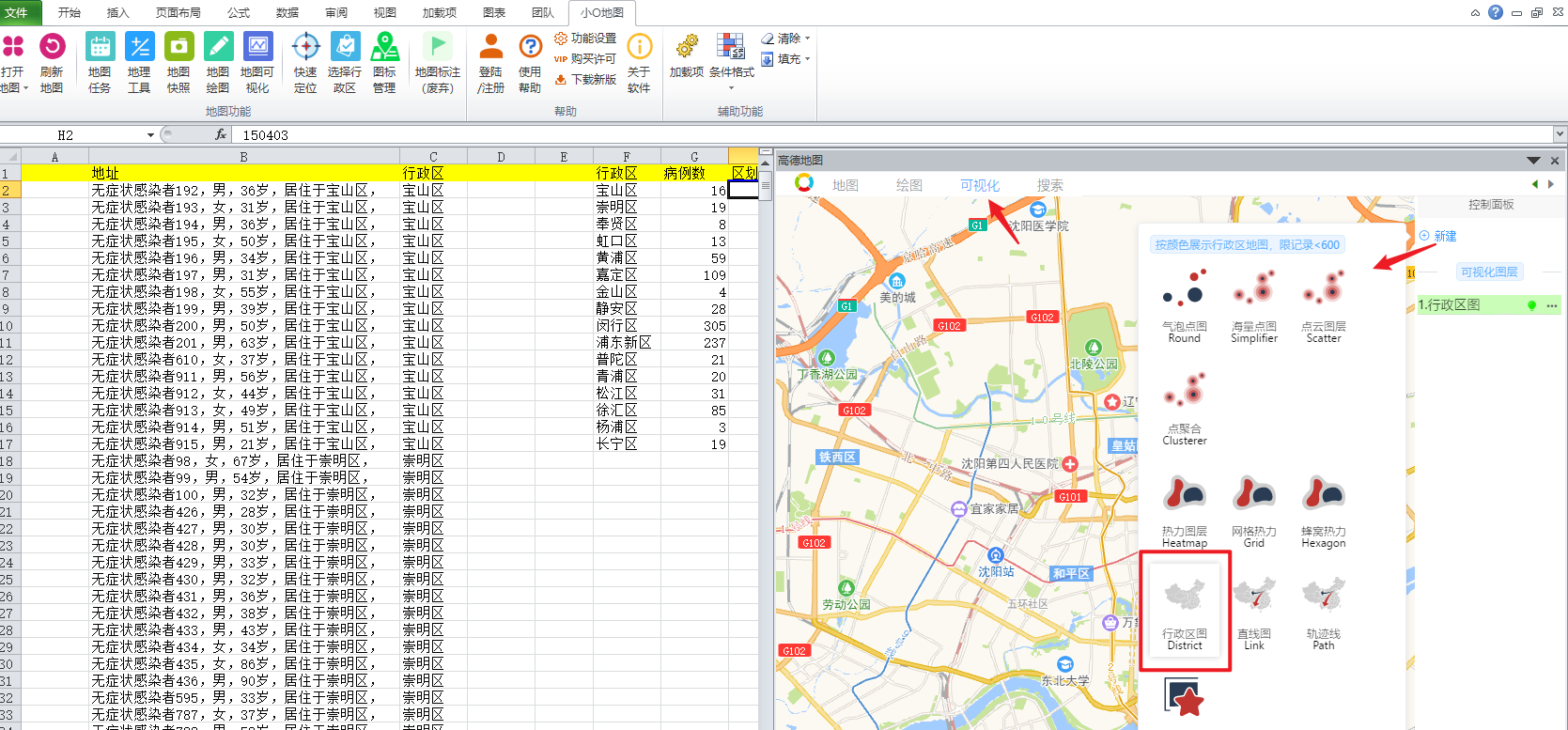The height and width of the screenshot is (730, 1568).
Task: Open 地图可视化 visualization tool
Action: (x=257, y=62)
